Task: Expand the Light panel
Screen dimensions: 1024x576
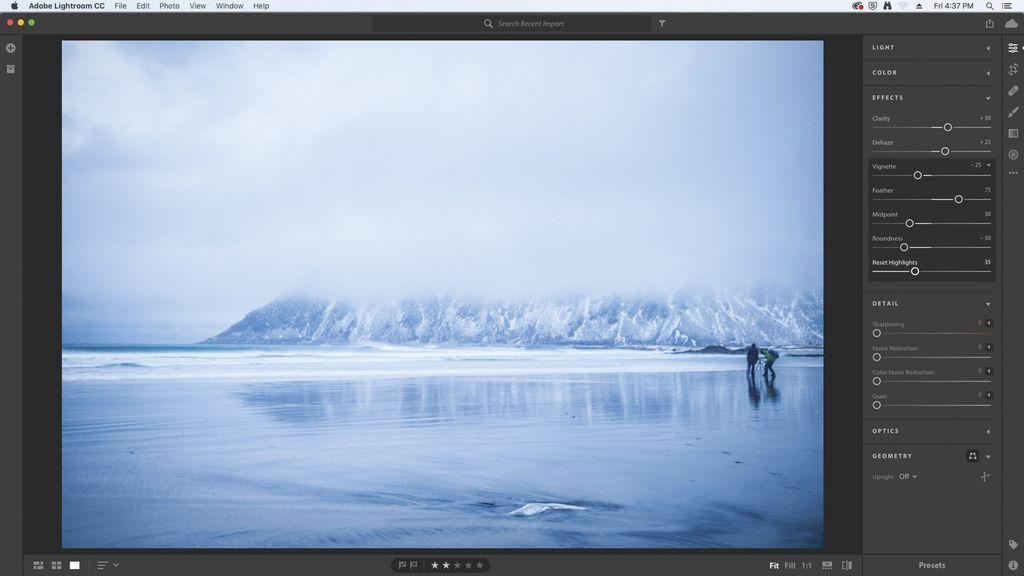Action: [930, 47]
